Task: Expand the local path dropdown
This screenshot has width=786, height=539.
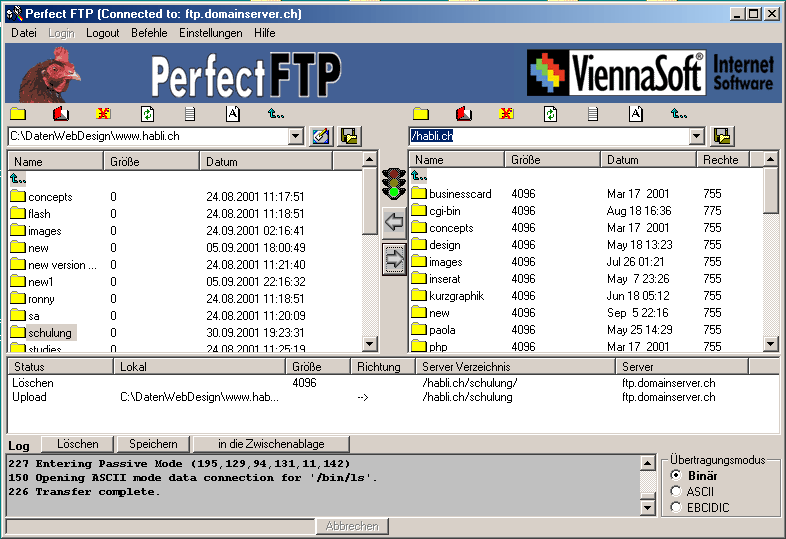Action: [x=296, y=136]
